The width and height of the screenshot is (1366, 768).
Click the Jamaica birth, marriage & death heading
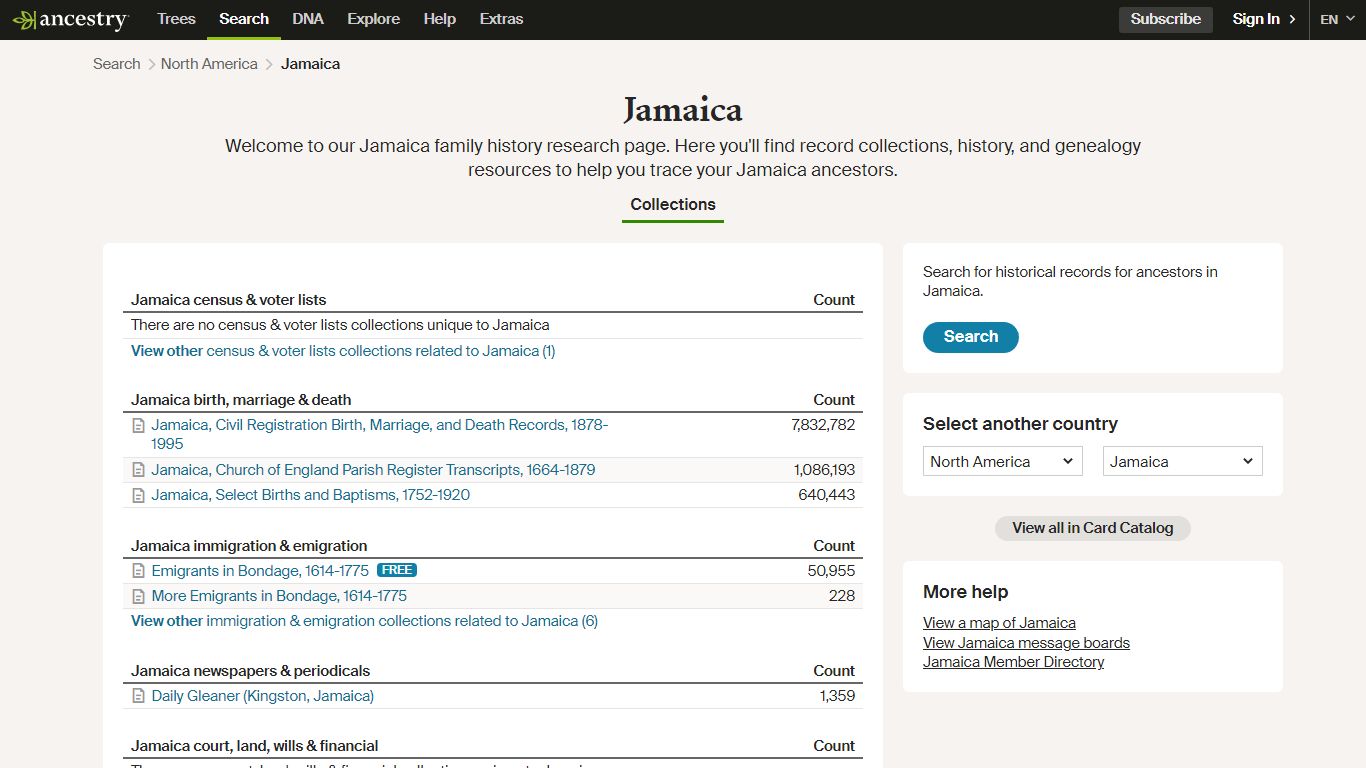(x=241, y=400)
